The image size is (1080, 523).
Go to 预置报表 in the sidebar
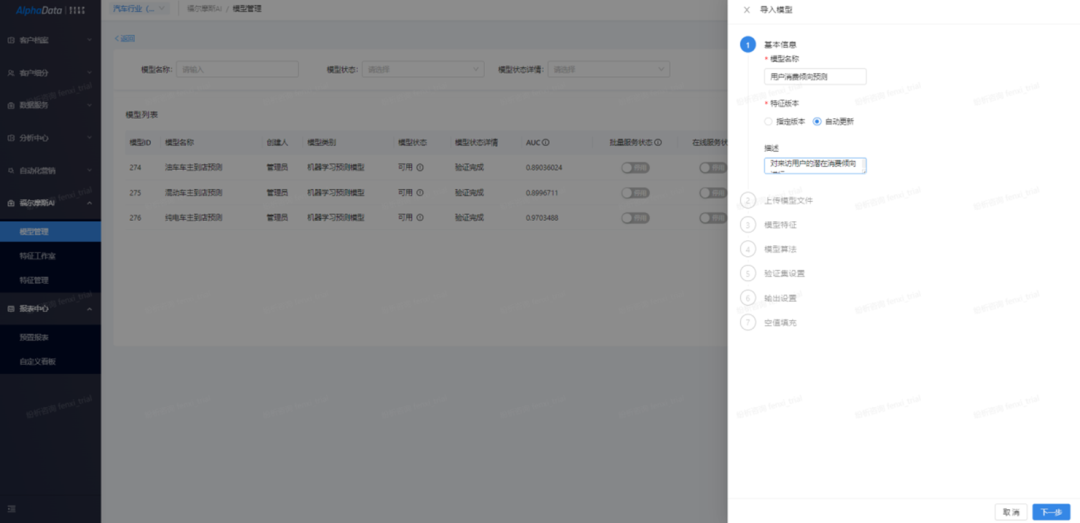[34, 337]
